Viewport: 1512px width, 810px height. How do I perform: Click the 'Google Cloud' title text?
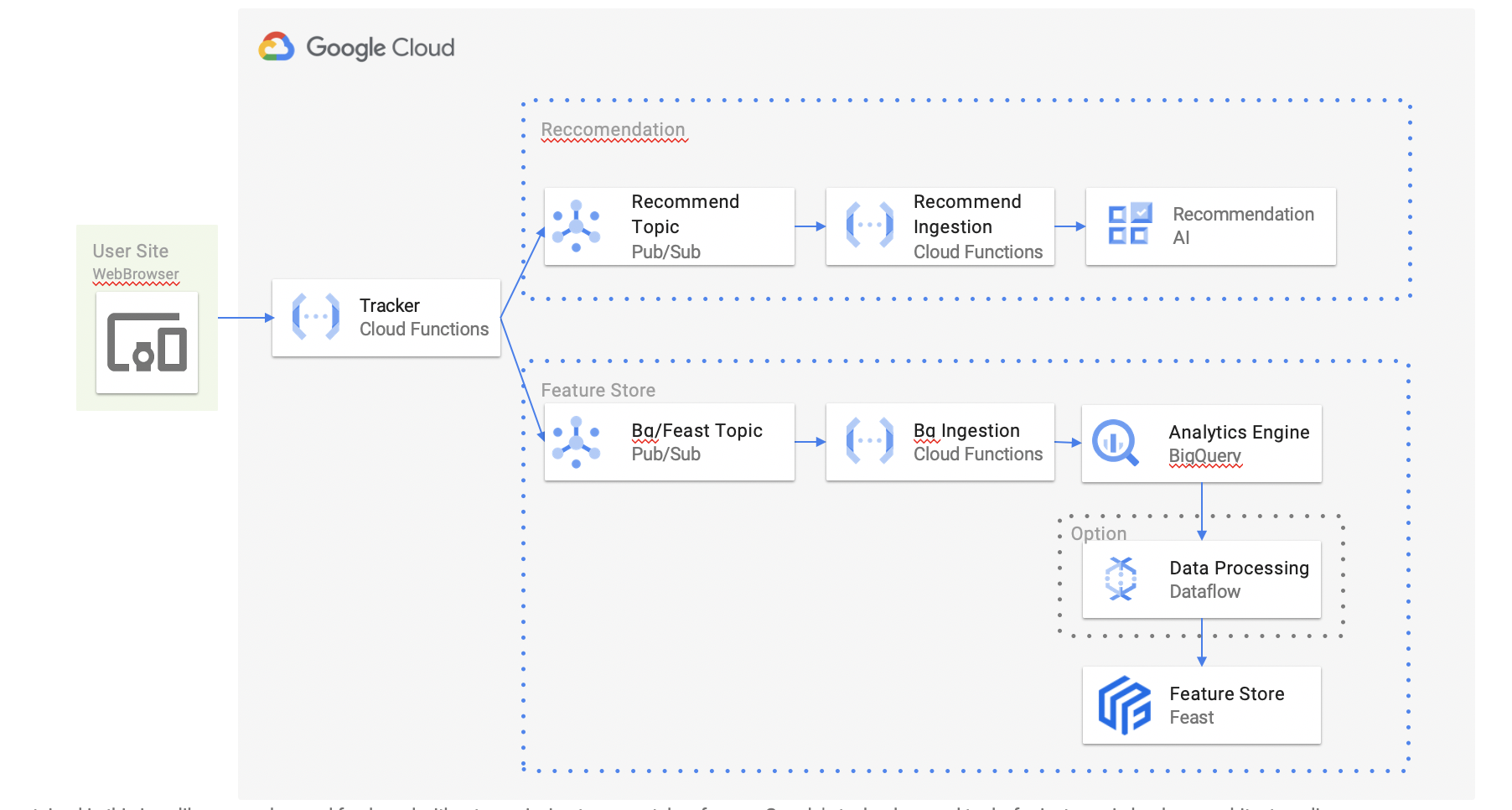[x=381, y=48]
